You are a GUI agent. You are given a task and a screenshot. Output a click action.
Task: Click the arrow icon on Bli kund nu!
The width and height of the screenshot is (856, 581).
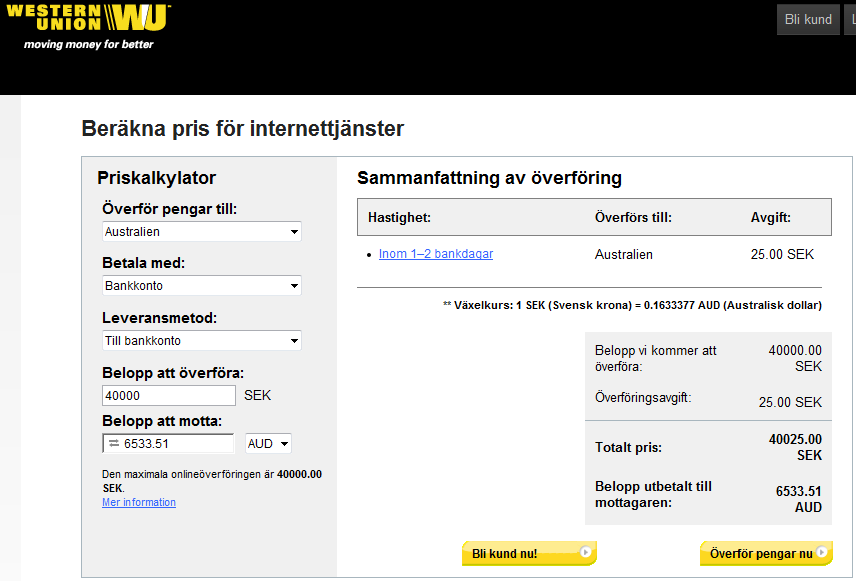(586, 551)
